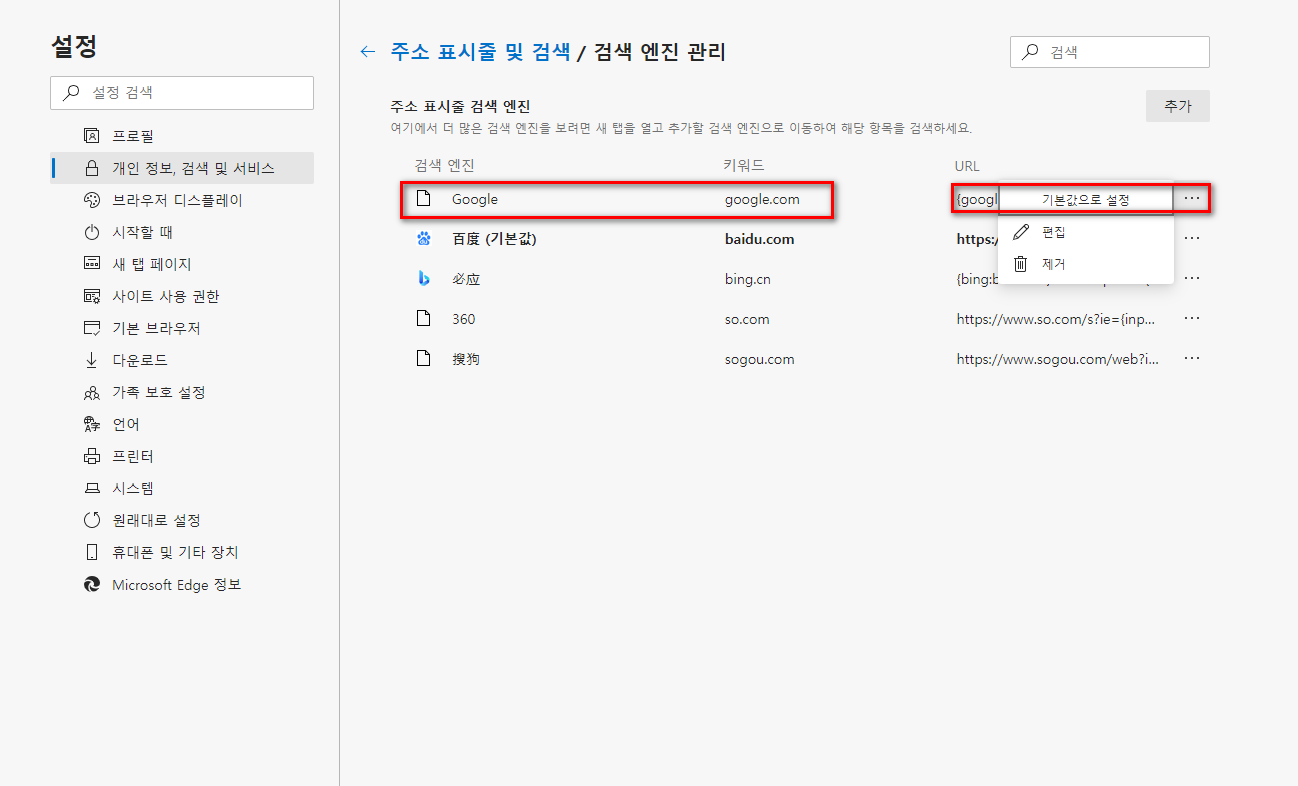Click the 검색 엔진 column header

click(445, 165)
